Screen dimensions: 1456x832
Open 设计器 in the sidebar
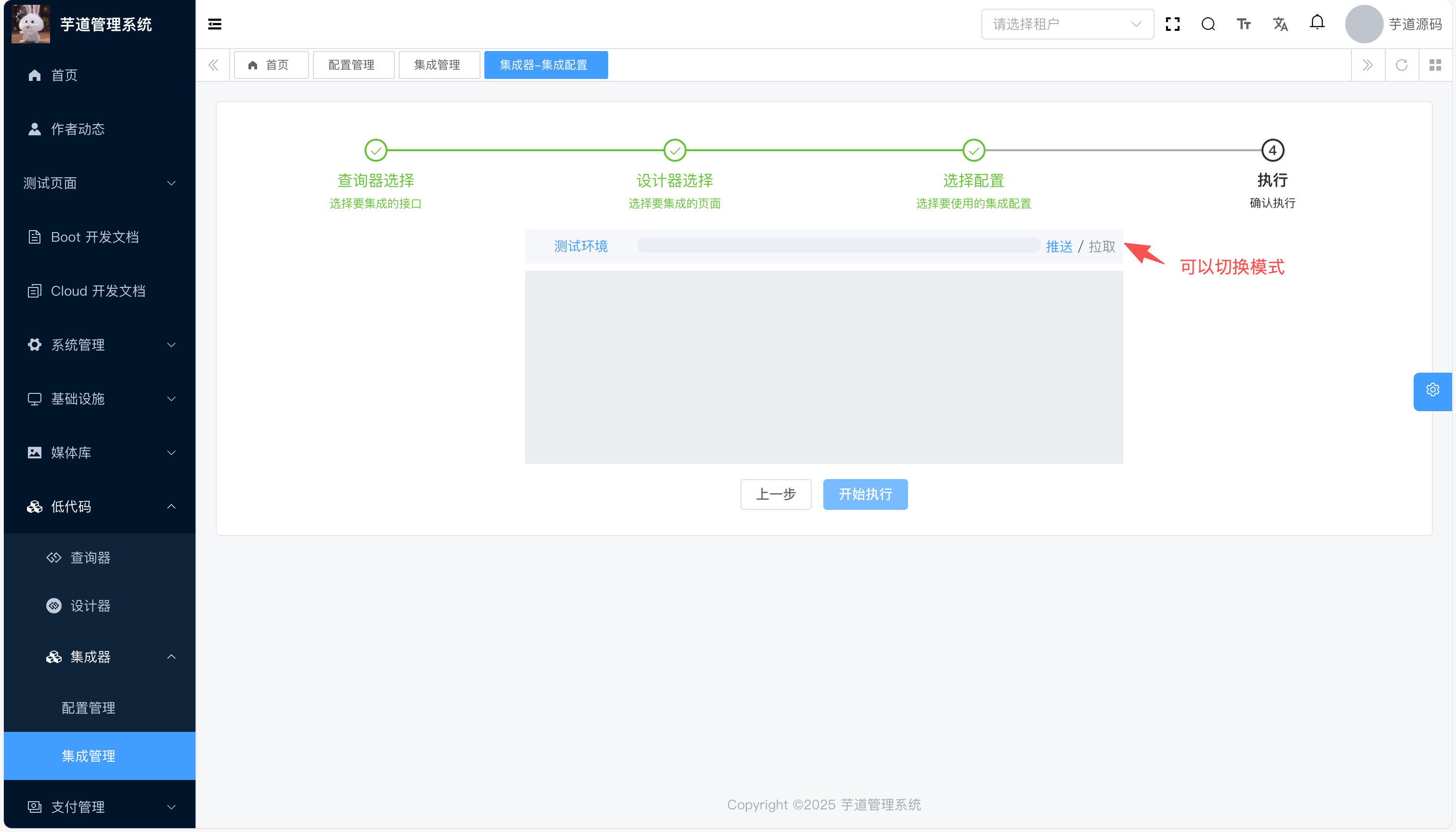point(90,606)
